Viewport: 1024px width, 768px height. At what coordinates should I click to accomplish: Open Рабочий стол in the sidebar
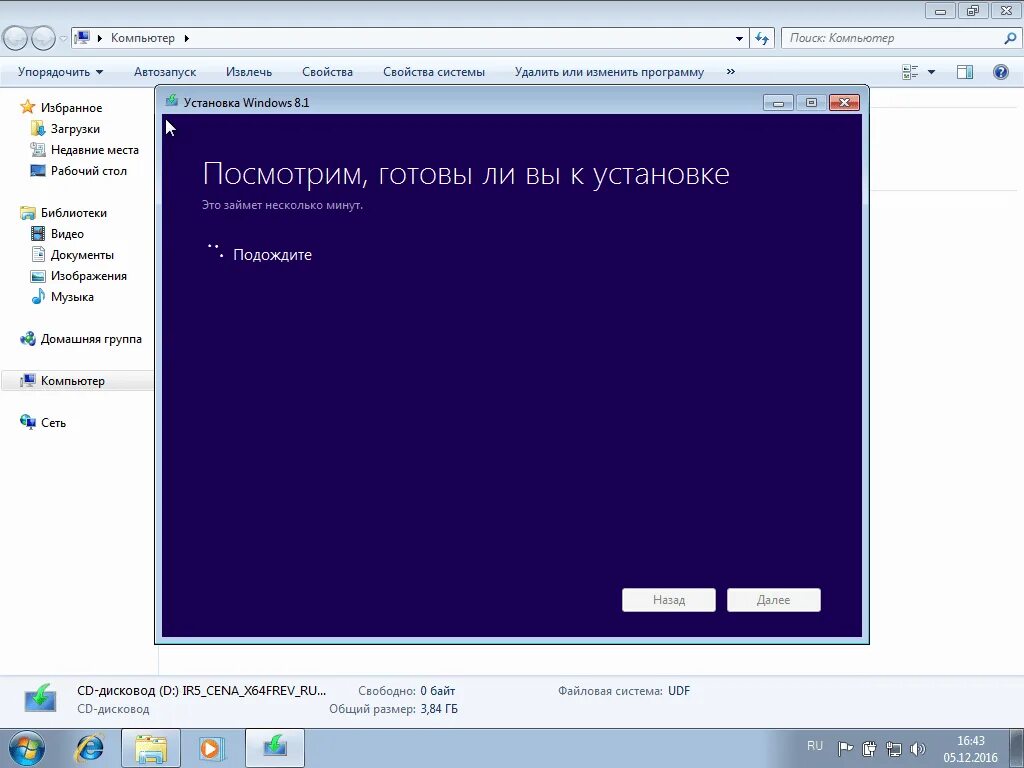[89, 170]
